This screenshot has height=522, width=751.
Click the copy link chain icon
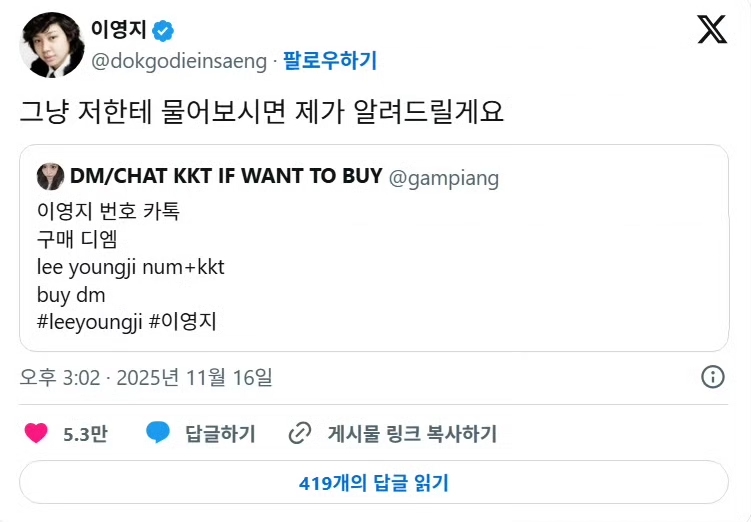coord(299,433)
